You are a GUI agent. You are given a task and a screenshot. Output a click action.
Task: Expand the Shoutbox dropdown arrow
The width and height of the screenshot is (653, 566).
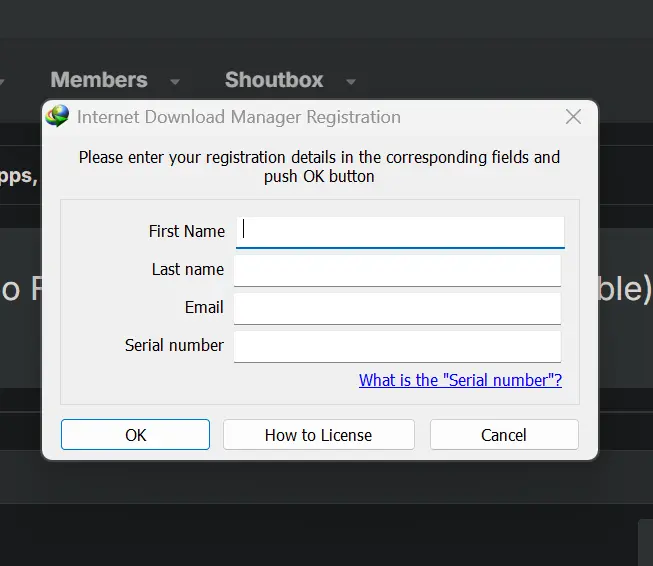click(x=351, y=82)
